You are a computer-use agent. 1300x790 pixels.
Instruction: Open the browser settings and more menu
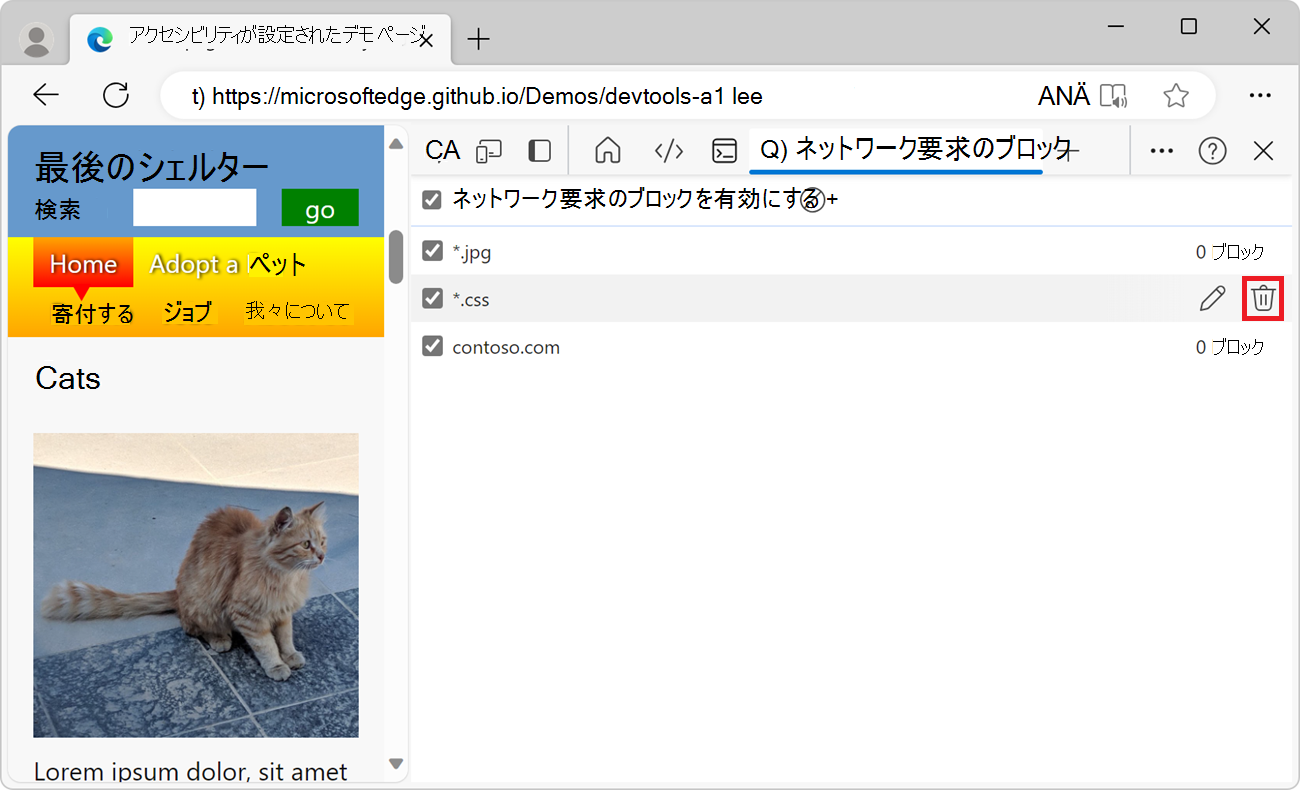click(x=1260, y=95)
